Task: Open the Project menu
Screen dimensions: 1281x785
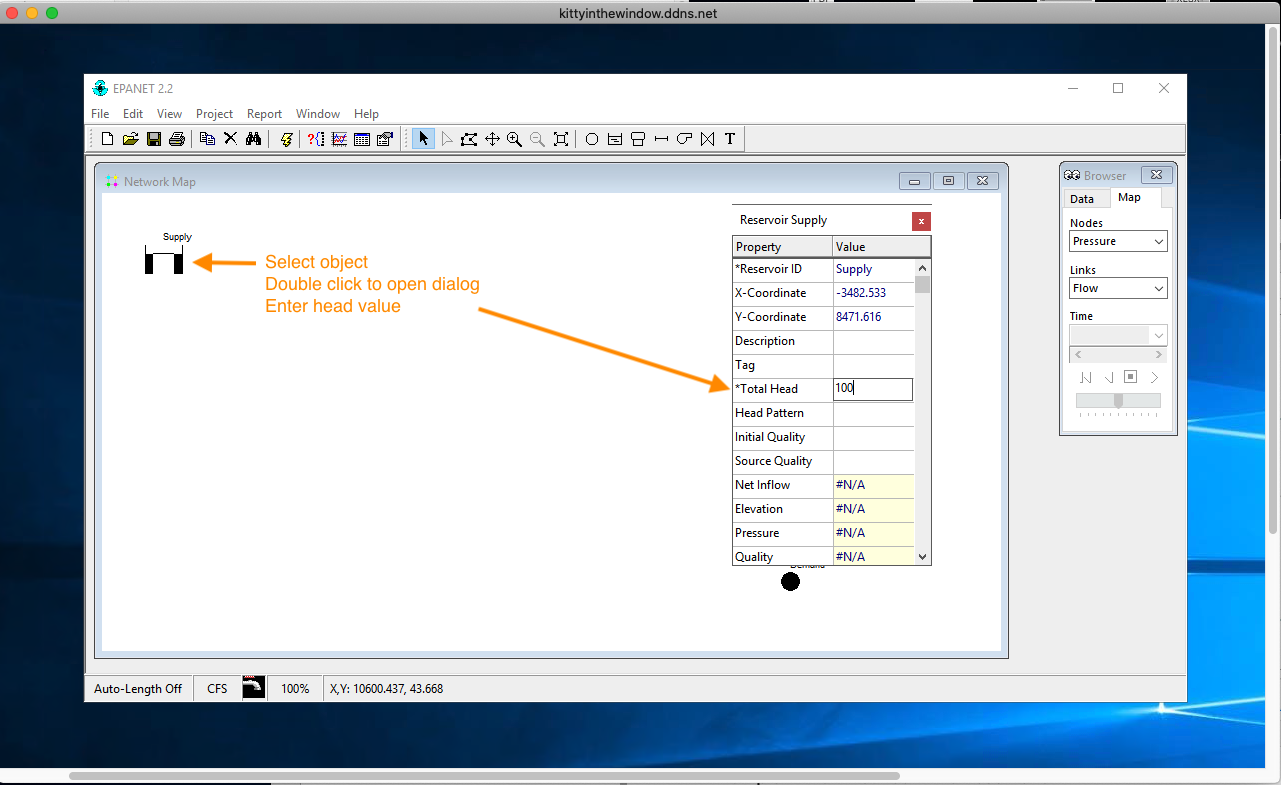Action: 214,114
